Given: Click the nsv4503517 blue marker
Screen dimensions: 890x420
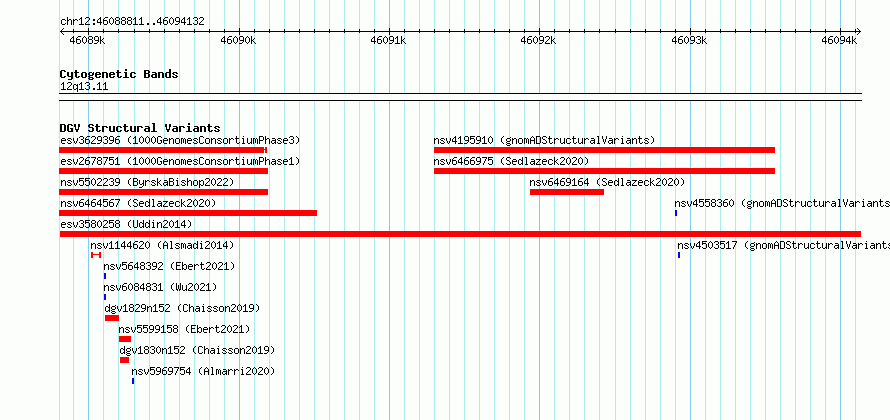Looking at the screenshot, I should tap(679, 255).
